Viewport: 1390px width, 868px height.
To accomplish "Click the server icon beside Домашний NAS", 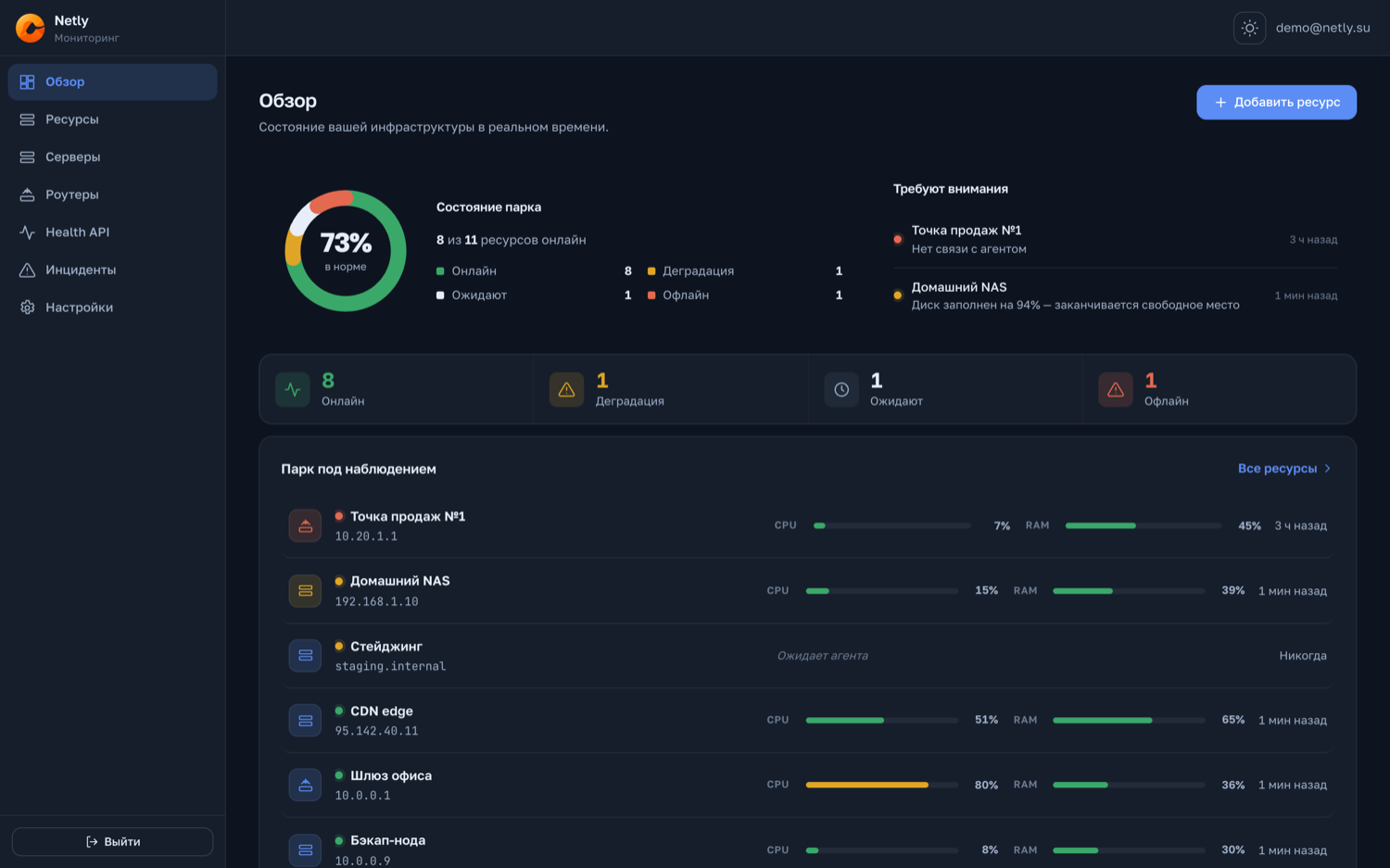I will 305,591.
